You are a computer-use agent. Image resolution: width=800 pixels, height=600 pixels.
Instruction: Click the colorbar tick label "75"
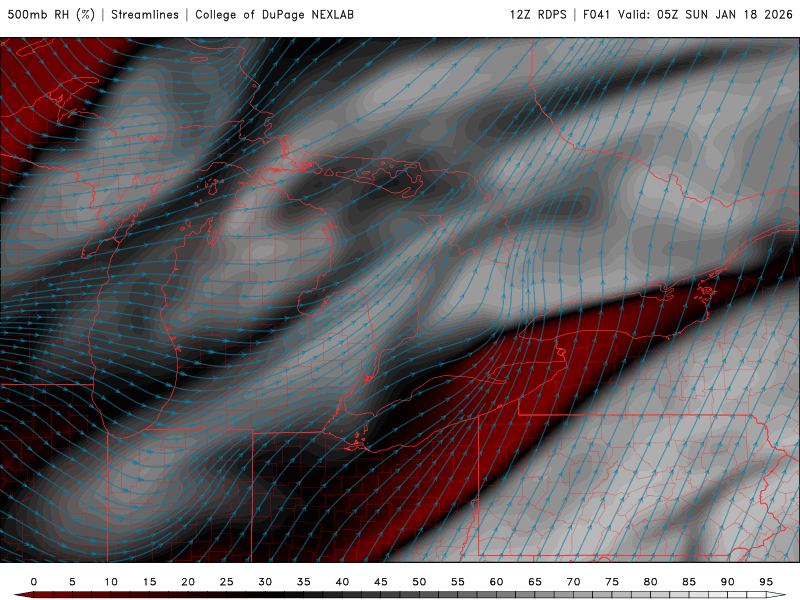612,582
